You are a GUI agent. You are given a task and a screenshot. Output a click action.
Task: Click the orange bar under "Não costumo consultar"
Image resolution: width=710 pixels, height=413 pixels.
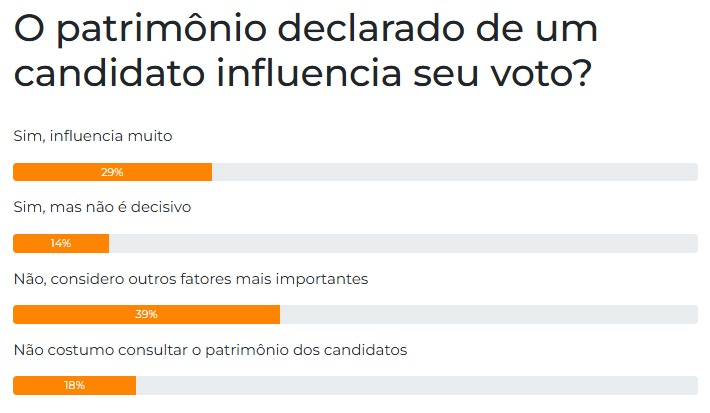click(x=74, y=385)
